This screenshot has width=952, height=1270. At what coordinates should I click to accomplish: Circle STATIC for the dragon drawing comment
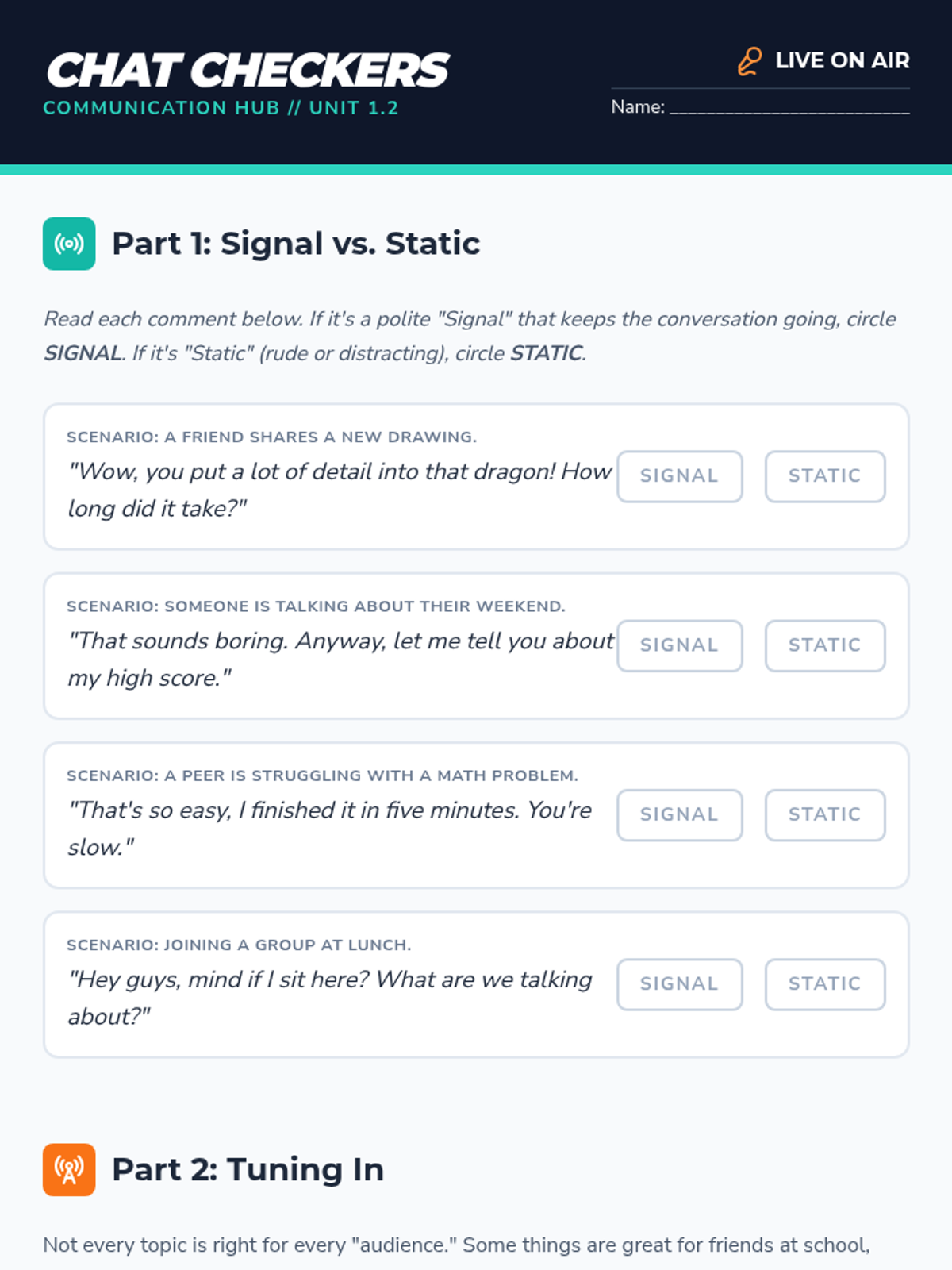824,476
